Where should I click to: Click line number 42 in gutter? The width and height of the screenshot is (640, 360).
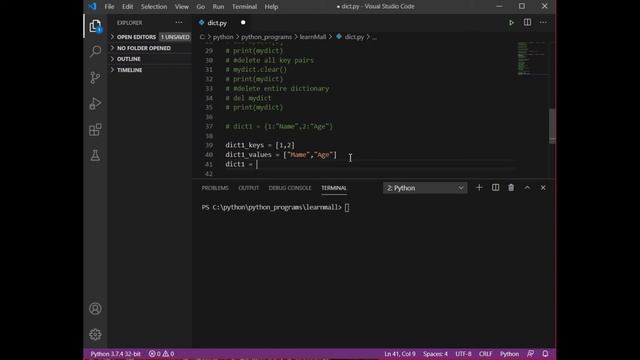209,173
